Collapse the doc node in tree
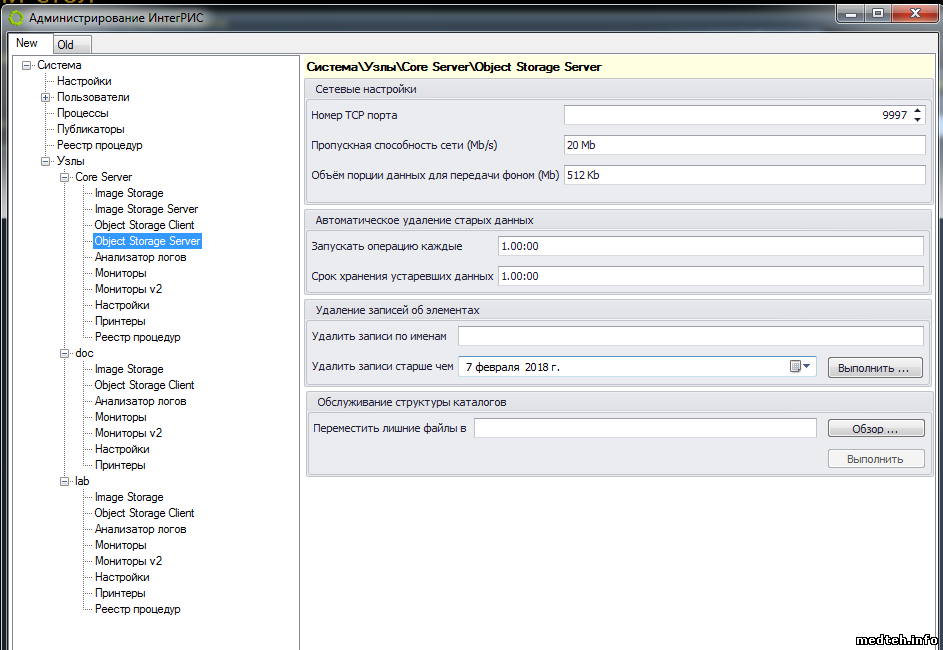The height and width of the screenshot is (650, 943). (65, 354)
